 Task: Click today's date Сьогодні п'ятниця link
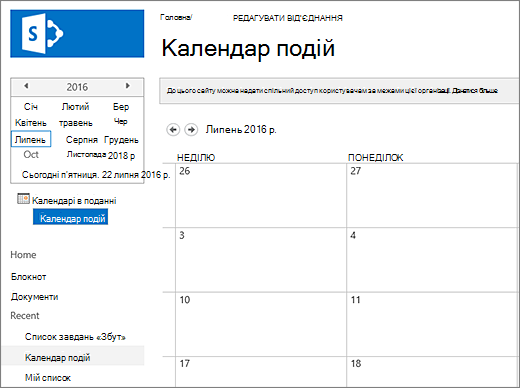tap(96, 174)
